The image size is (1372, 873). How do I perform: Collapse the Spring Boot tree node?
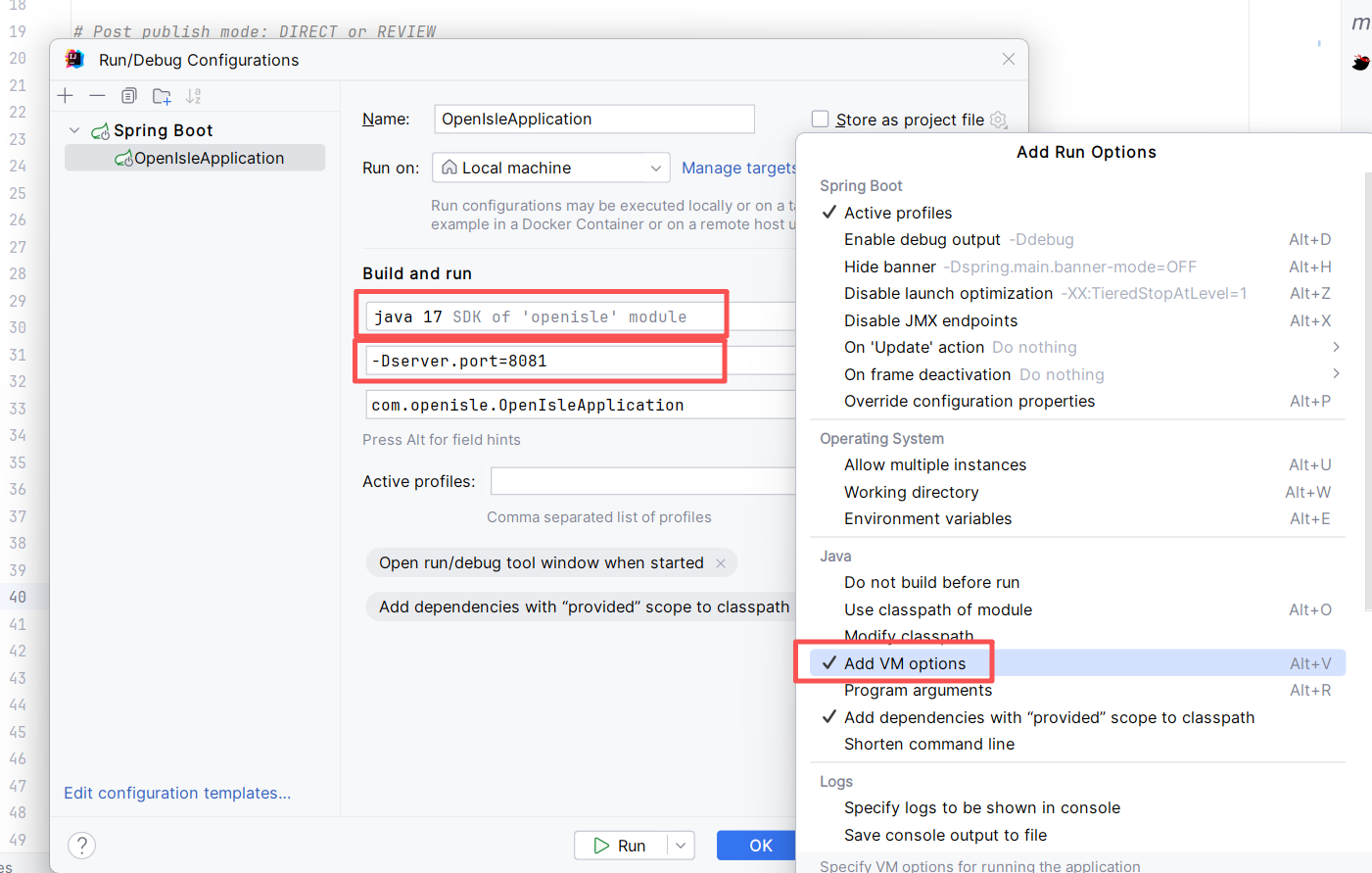coord(74,130)
